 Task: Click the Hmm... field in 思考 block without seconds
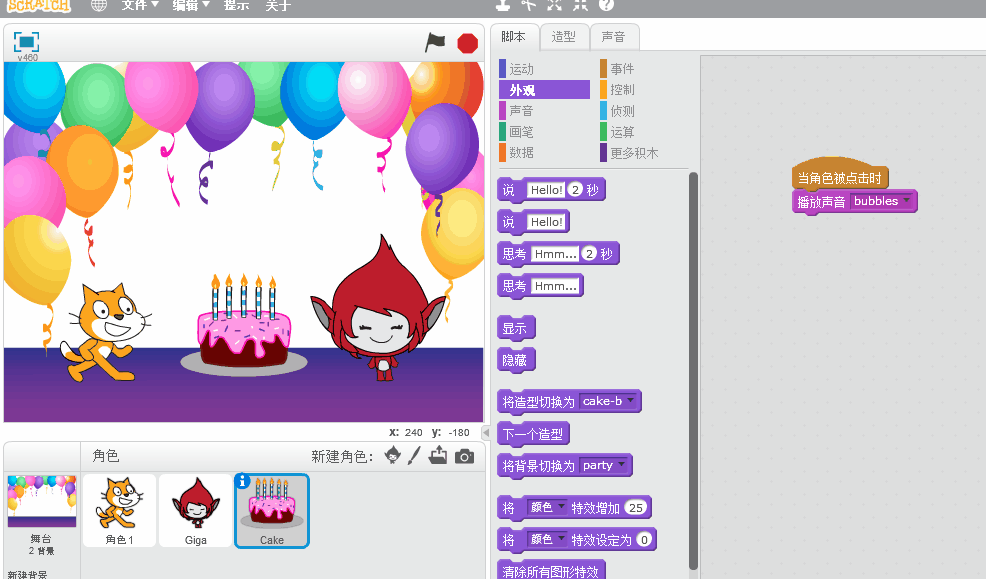tap(555, 286)
